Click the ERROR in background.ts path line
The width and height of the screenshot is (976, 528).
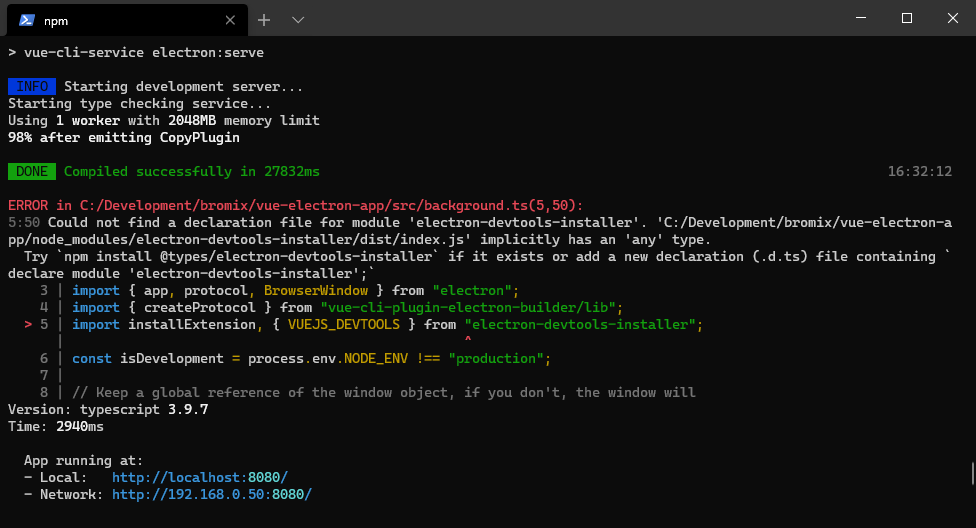click(x=296, y=205)
